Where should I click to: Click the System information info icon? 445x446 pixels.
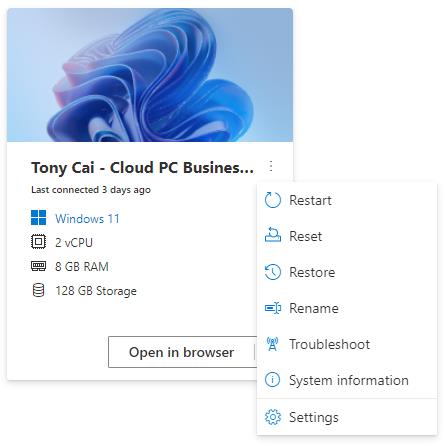pos(272,380)
